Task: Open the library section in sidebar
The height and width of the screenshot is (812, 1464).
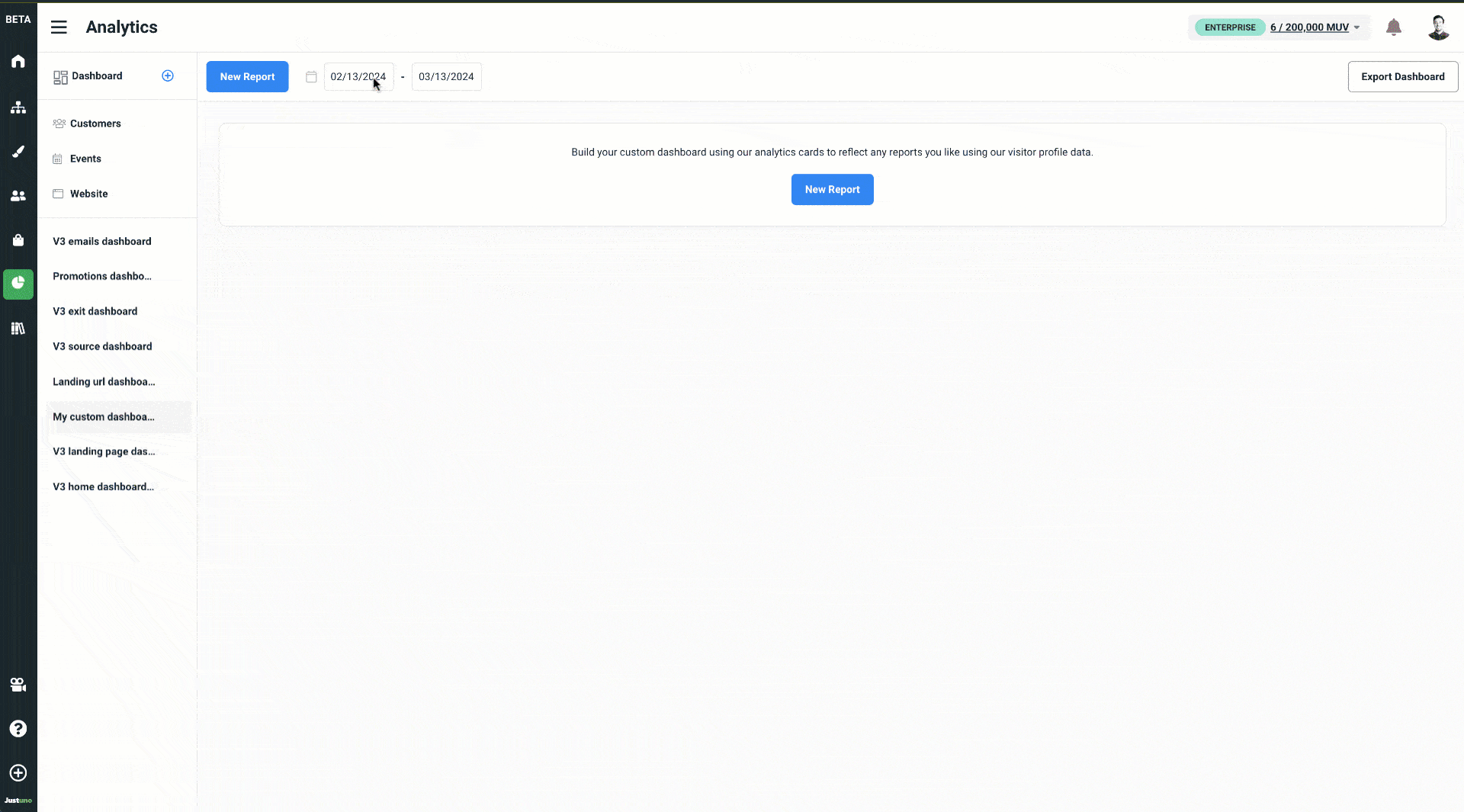Action: pyautogui.click(x=18, y=329)
